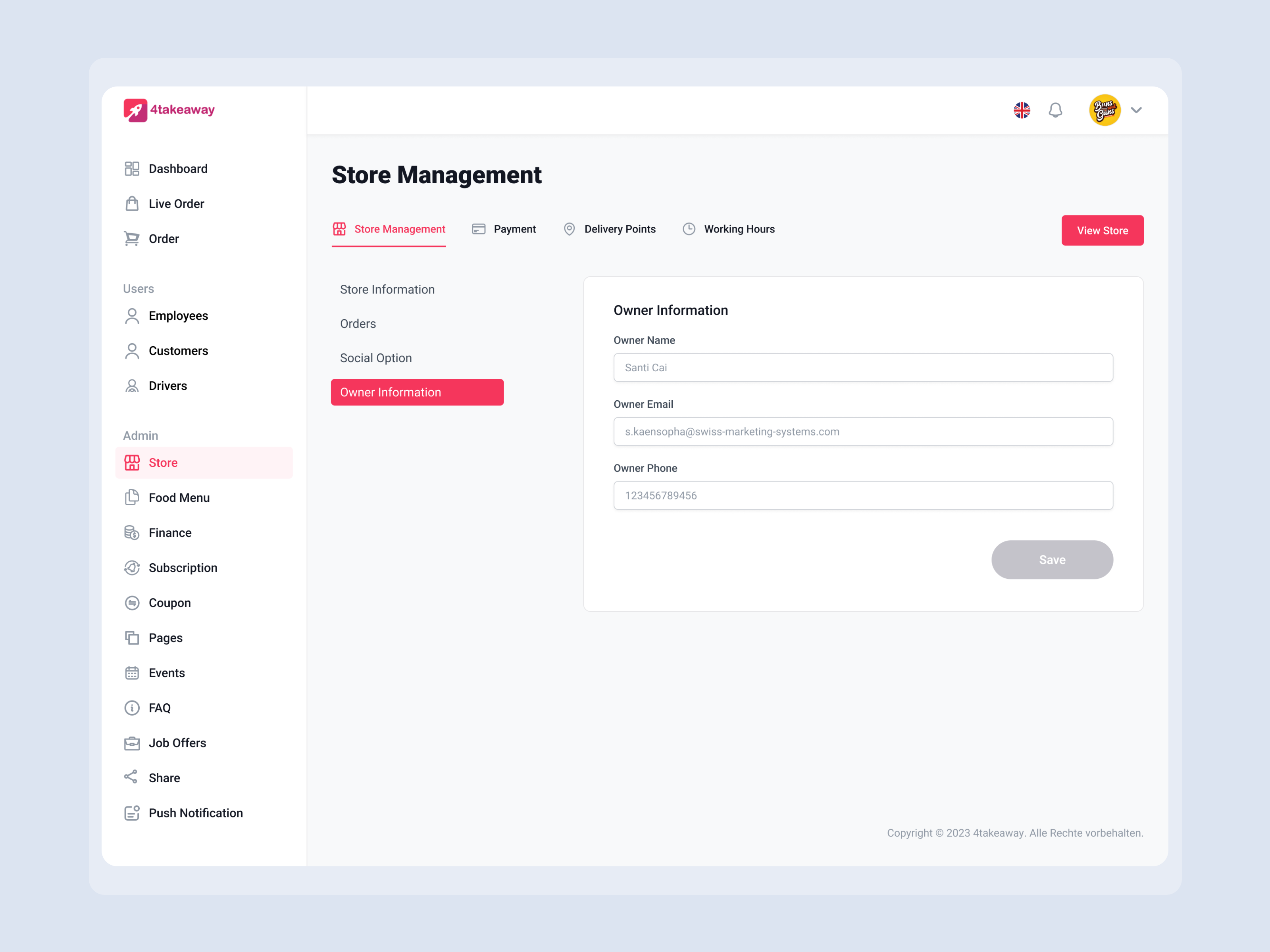Click the View Store button
Viewport: 1270px width, 952px height.
pos(1102,230)
